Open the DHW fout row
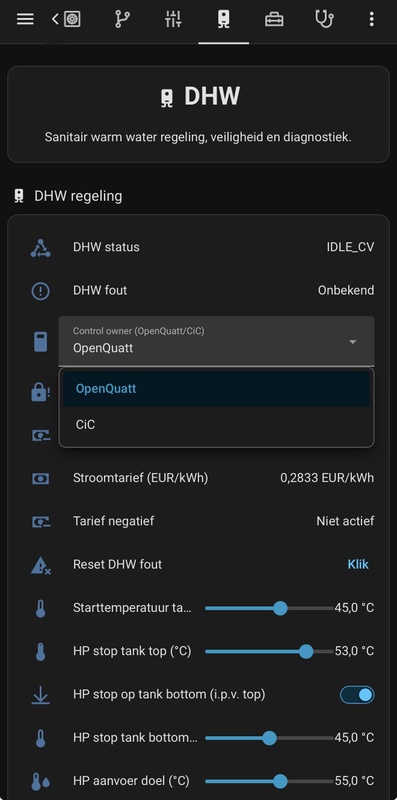The width and height of the screenshot is (397, 800). [198, 291]
